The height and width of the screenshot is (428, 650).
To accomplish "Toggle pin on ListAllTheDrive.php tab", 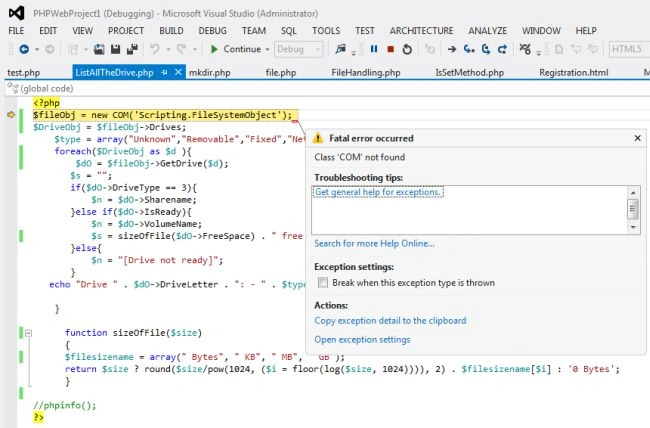I will pos(164,73).
